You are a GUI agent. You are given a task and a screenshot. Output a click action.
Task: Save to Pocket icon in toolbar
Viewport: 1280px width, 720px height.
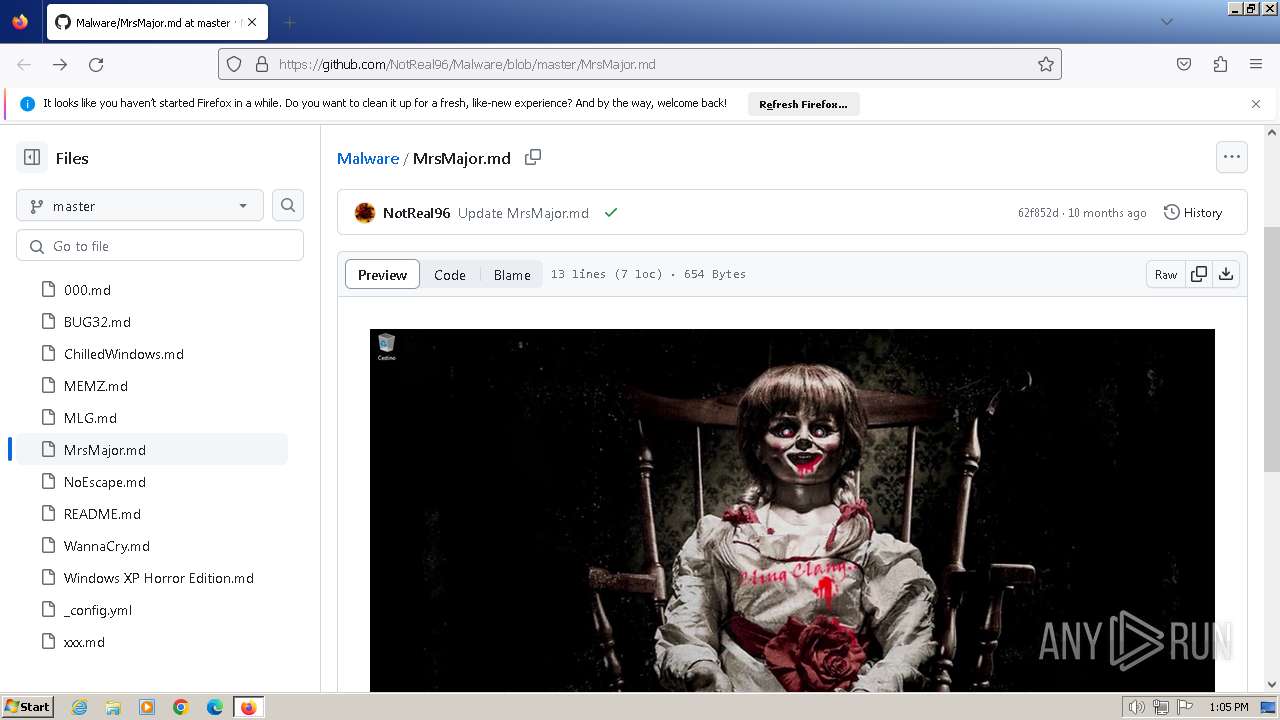1184,64
